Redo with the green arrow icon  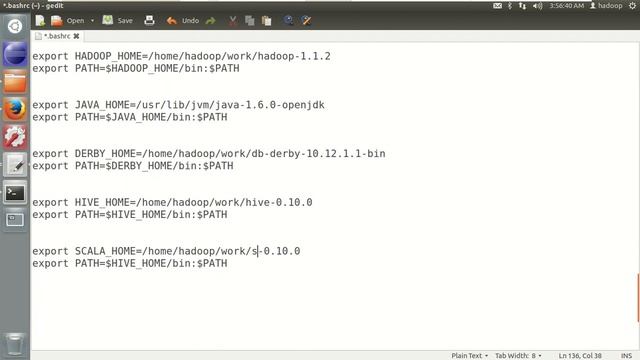[211, 20]
